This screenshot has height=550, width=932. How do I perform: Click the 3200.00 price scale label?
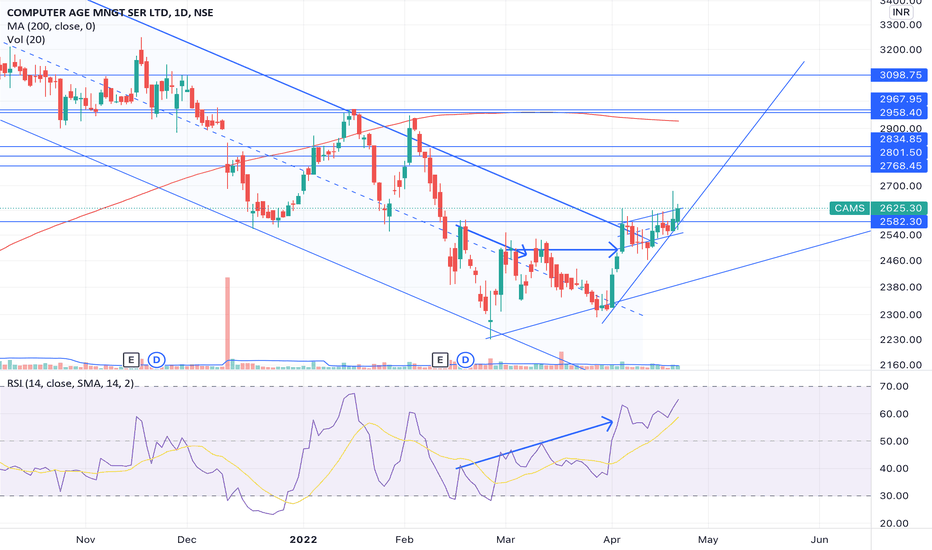pyautogui.click(x=900, y=49)
